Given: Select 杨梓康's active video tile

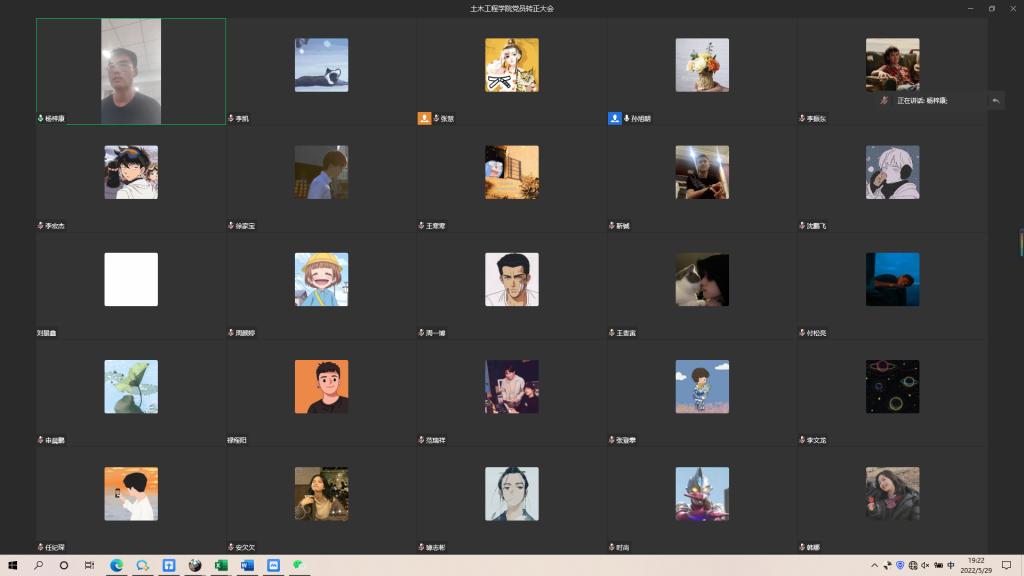Looking at the screenshot, I should [131, 71].
